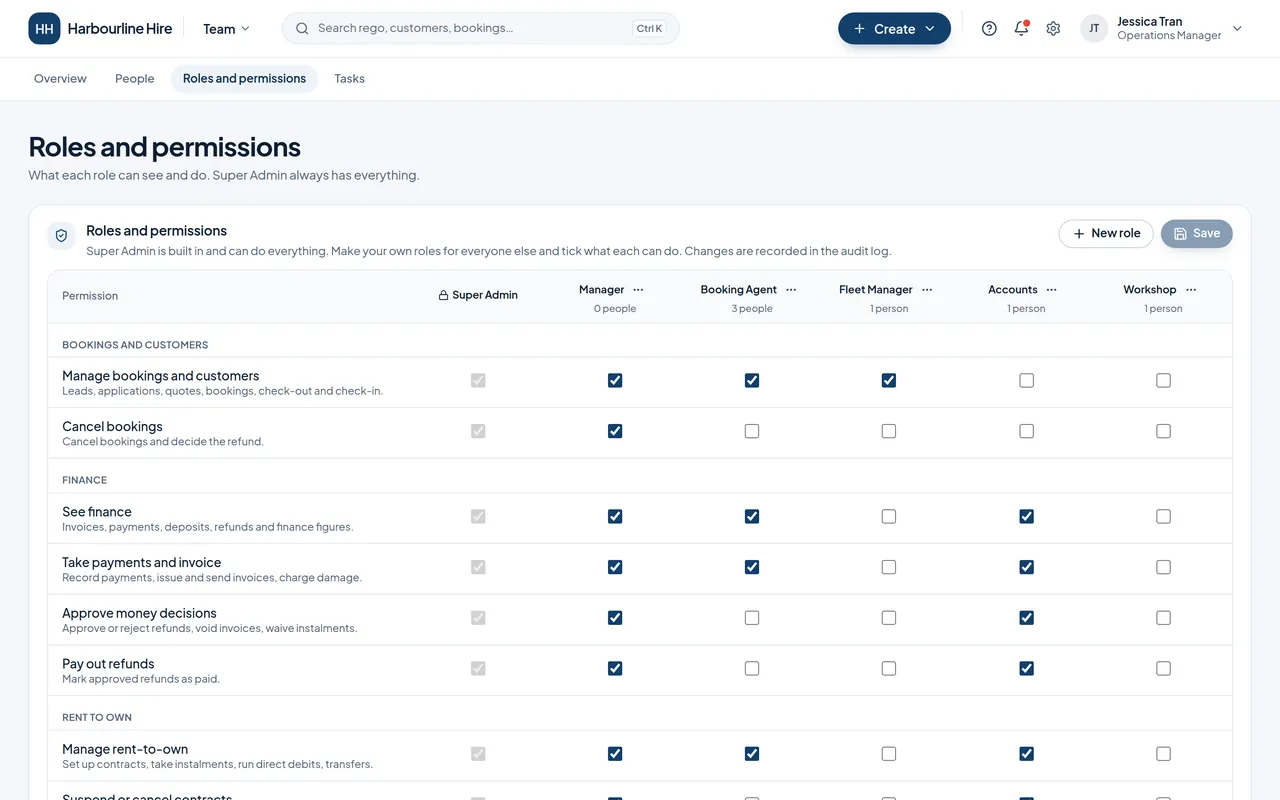
Task: Tick Pay out refunds for Fleet Manager
Action: (889, 669)
